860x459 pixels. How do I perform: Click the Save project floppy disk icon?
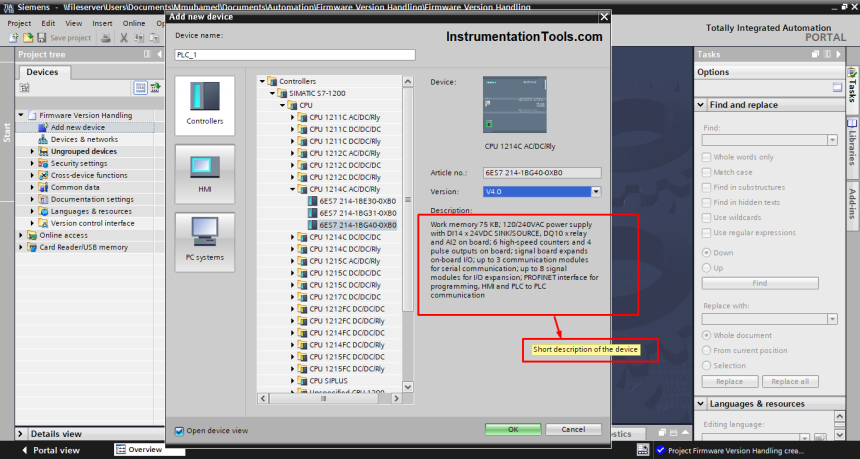(x=42, y=38)
